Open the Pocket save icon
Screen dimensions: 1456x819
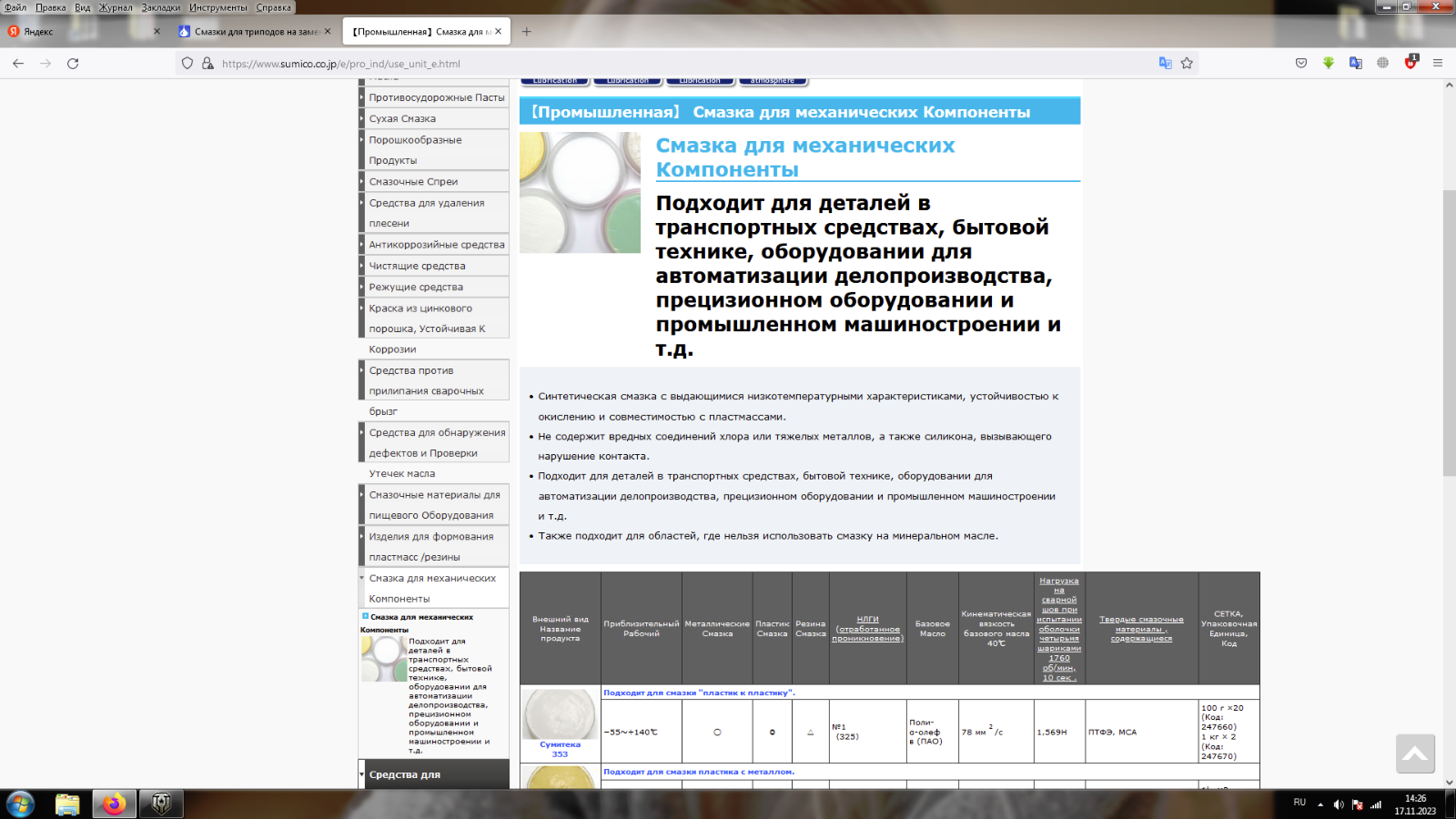(x=1301, y=64)
